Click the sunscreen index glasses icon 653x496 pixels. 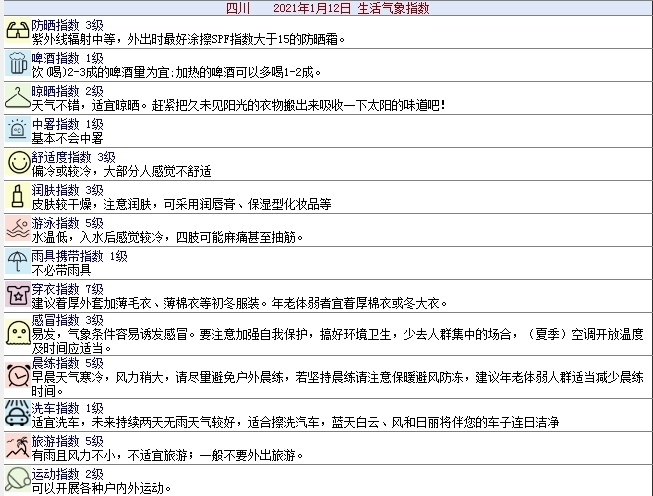click(16, 32)
